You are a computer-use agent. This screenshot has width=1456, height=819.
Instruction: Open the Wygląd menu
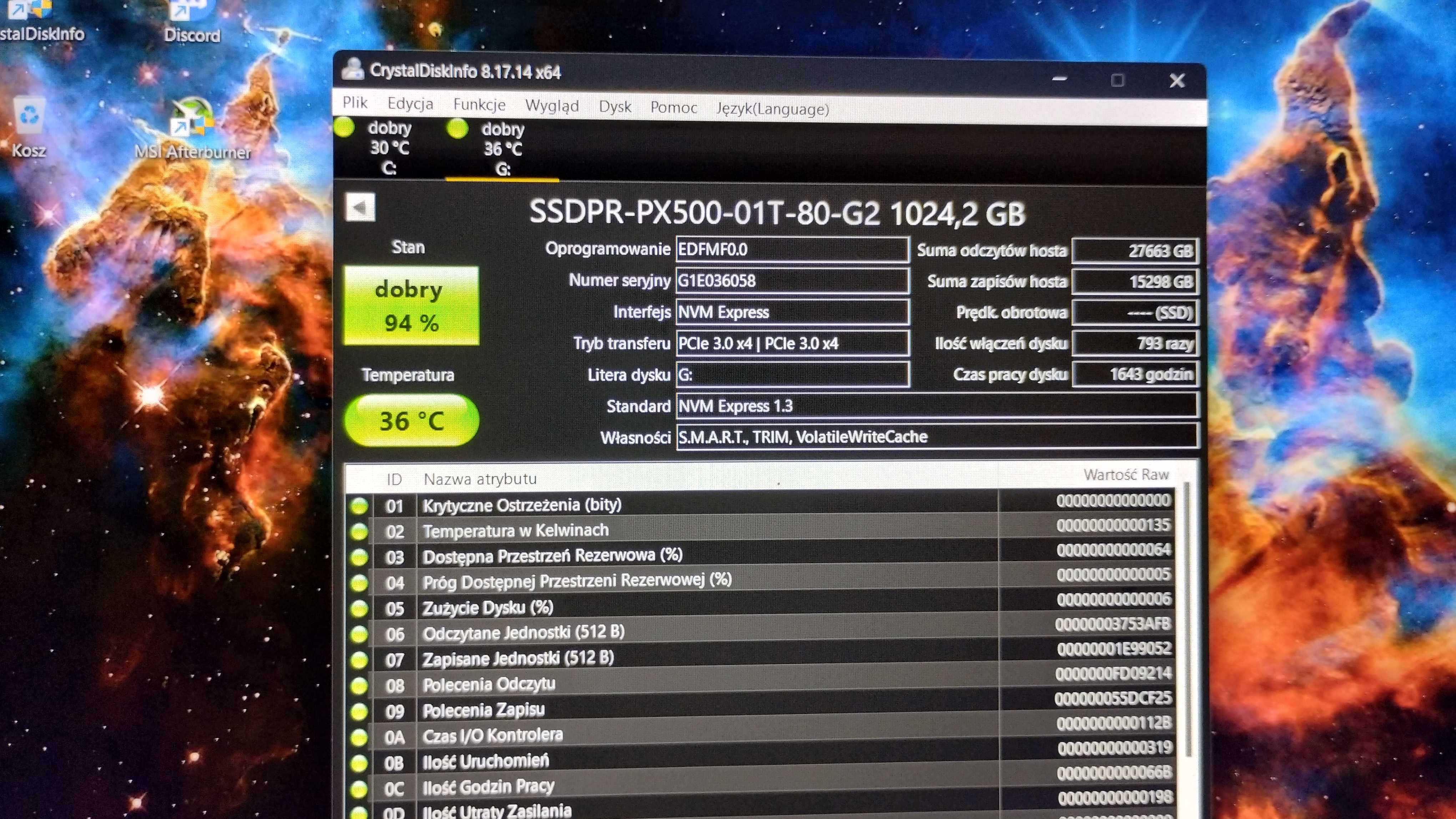pyautogui.click(x=552, y=106)
